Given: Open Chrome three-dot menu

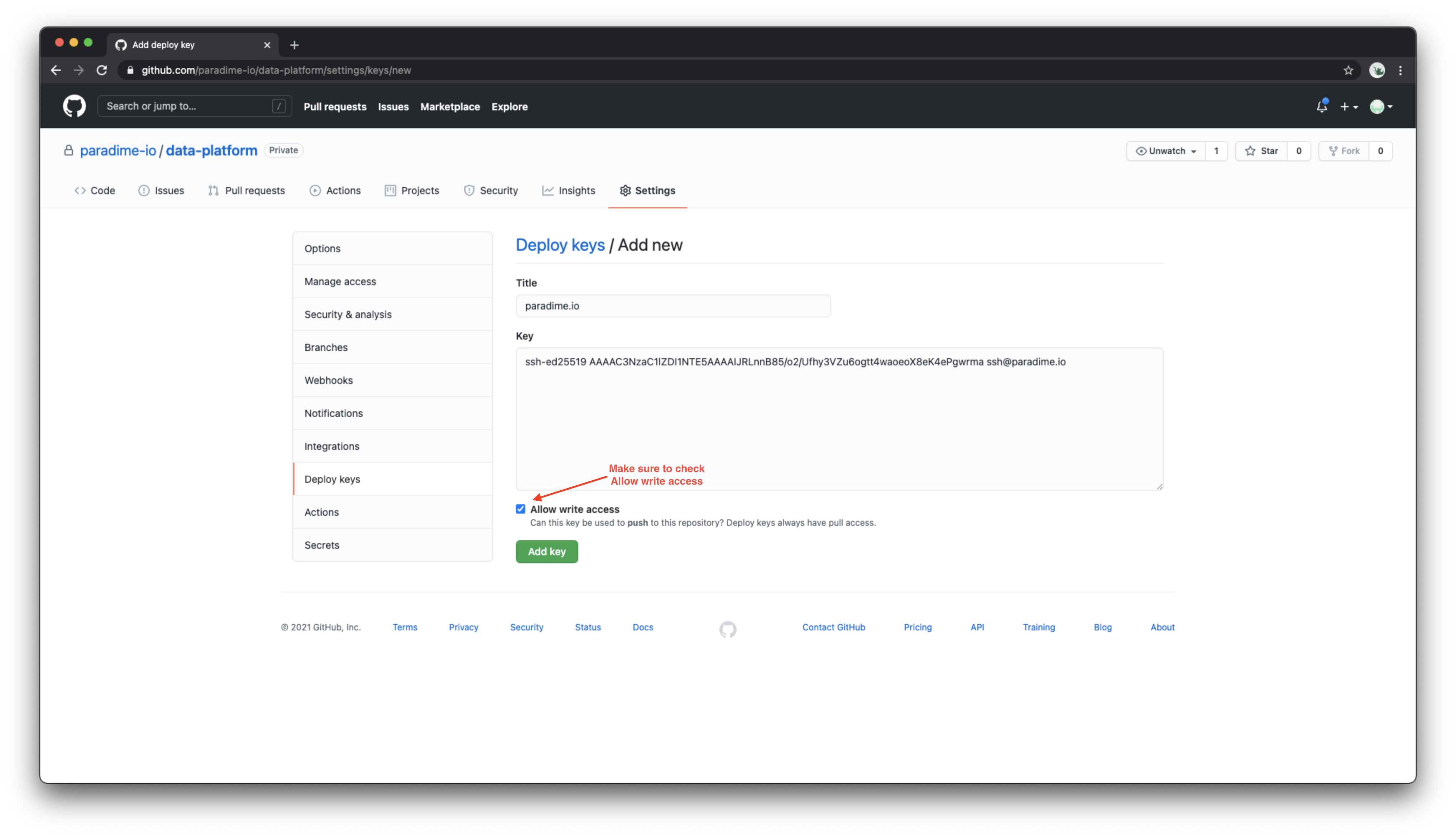Looking at the screenshot, I should coord(1400,70).
